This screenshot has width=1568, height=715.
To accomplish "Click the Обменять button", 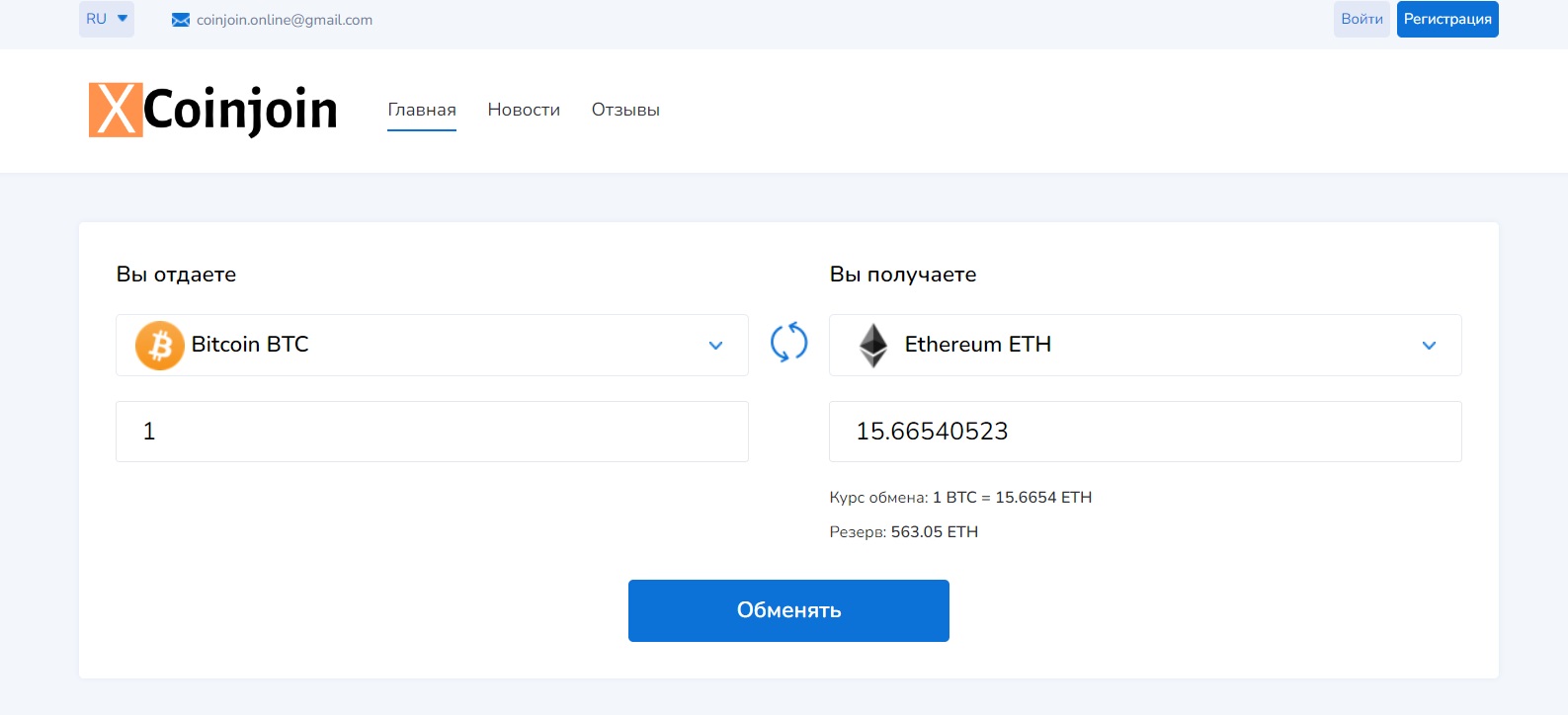I will tap(788, 610).
